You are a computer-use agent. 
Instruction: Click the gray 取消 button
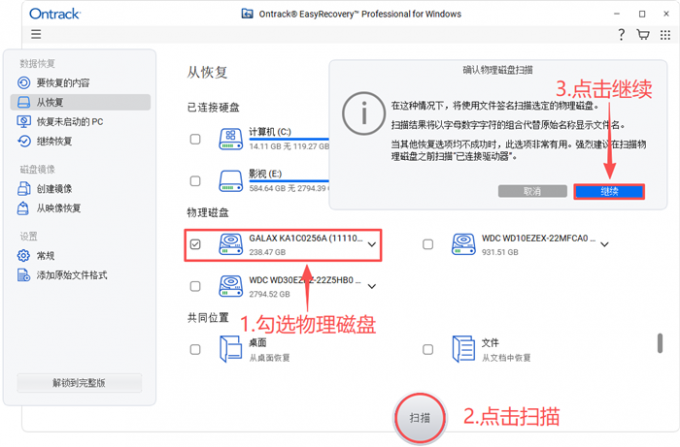[x=532, y=191]
